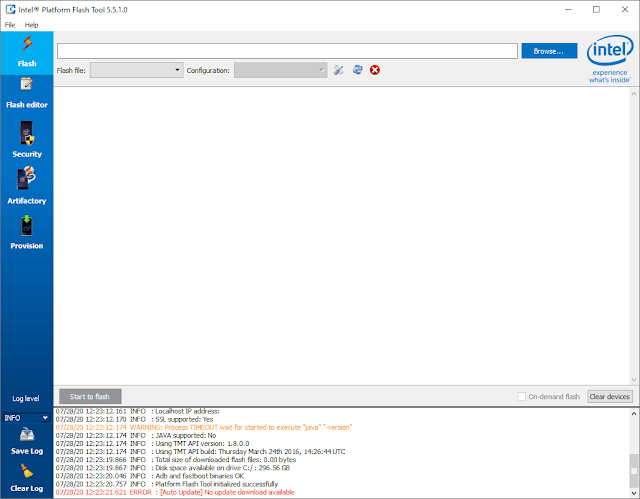Click the 'Flash file:' label
Image resolution: width=640 pixels, height=499 pixels.
[x=71, y=71]
